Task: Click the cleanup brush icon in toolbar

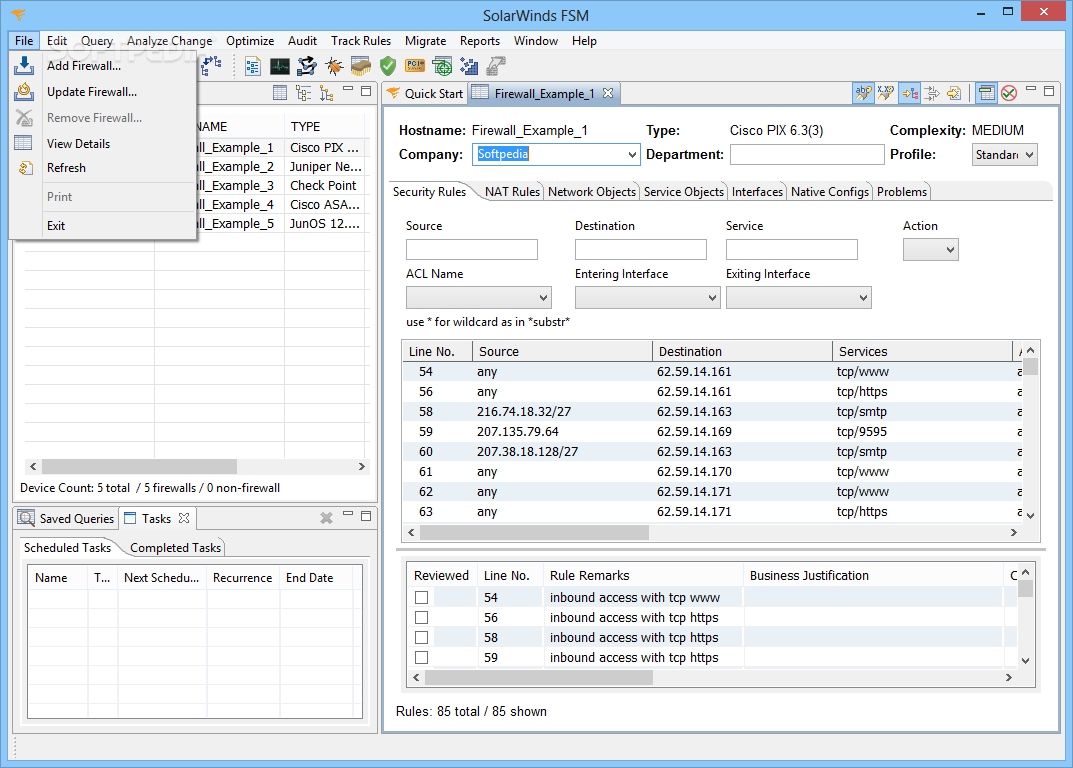Action: click(x=361, y=66)
